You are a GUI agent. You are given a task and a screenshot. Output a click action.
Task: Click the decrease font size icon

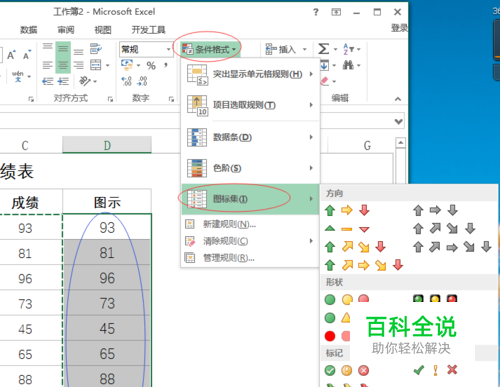tap(27, 55)
